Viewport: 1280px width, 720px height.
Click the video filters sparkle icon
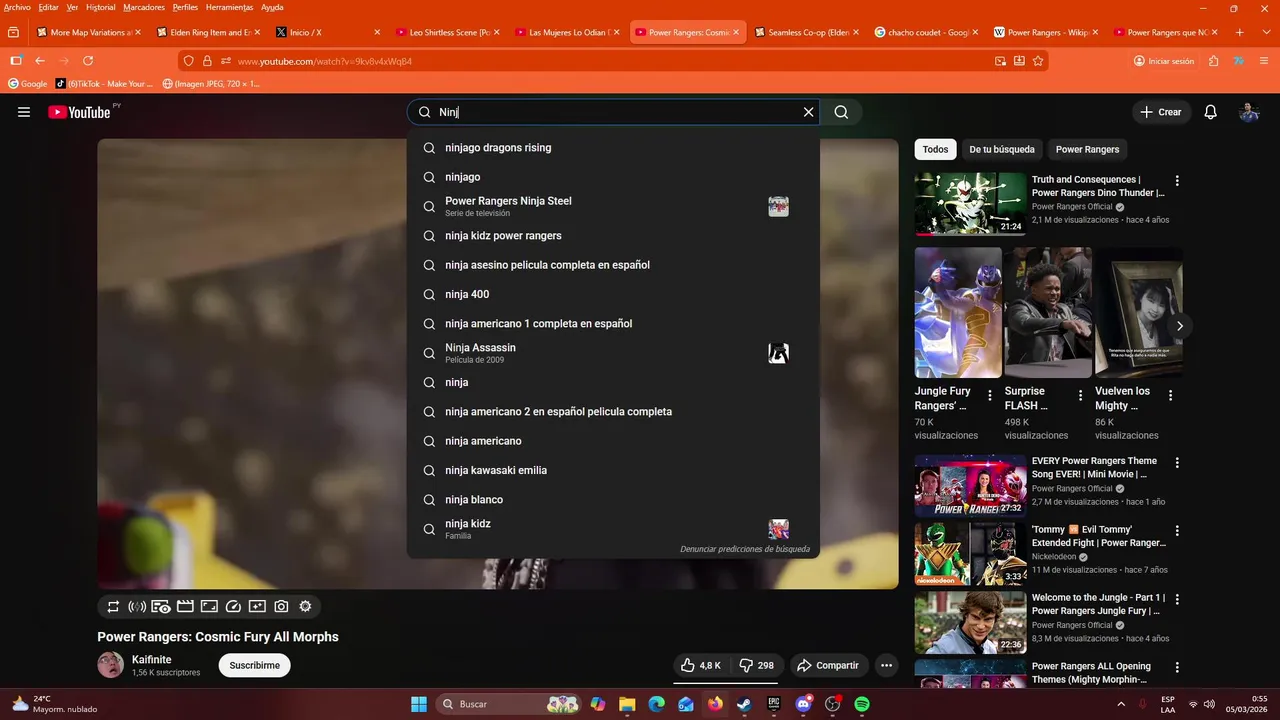[257, 606]
